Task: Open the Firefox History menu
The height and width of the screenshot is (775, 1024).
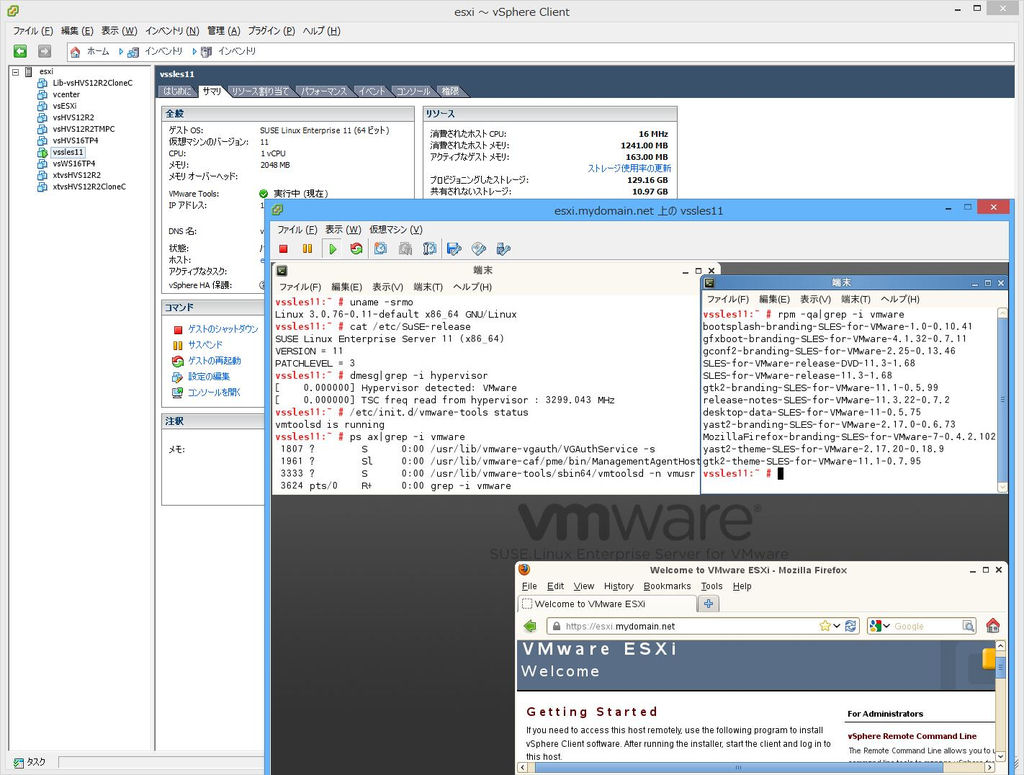Action: click(x=618, y=586)
